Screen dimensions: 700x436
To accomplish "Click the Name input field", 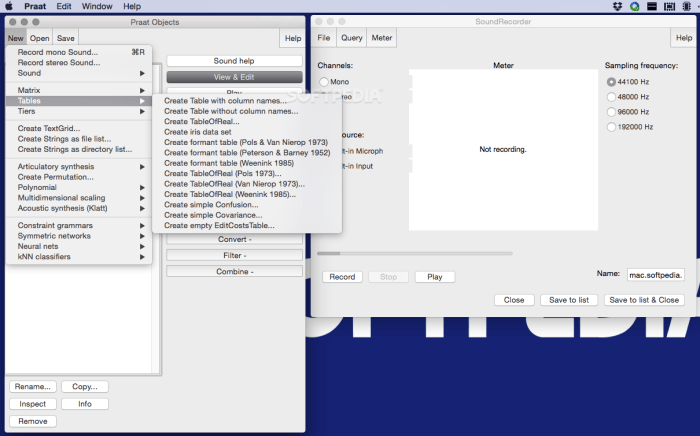I will point(655,275).
